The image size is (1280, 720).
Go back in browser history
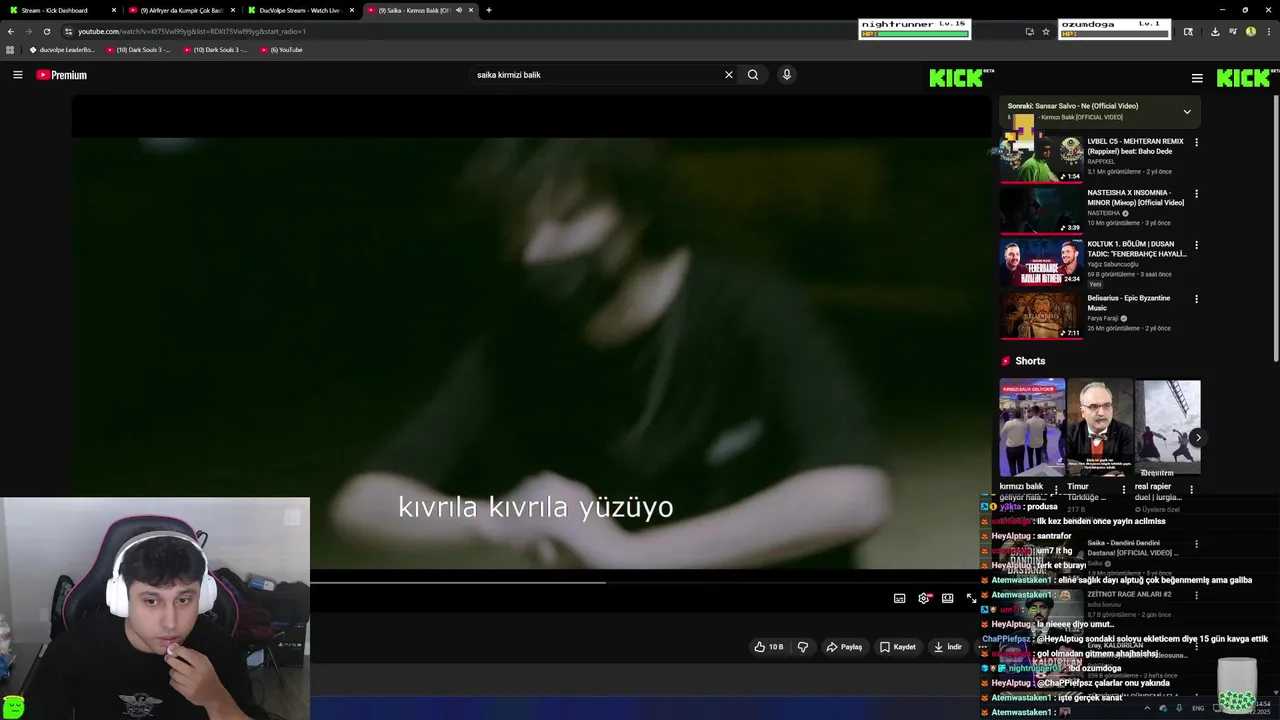pyautogui.click(x=11, y=31)
